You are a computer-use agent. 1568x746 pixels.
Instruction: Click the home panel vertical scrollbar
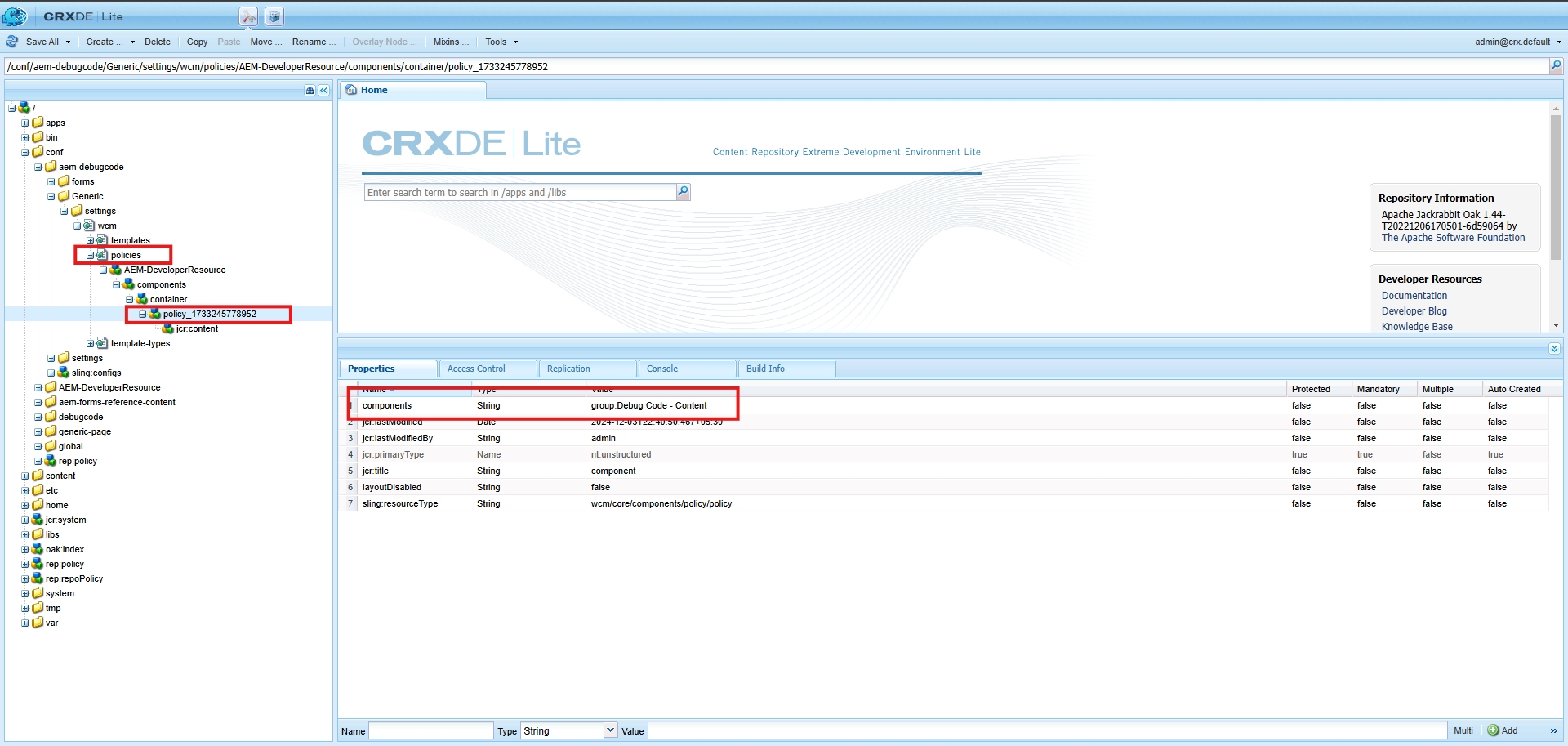coord(1556,188)
